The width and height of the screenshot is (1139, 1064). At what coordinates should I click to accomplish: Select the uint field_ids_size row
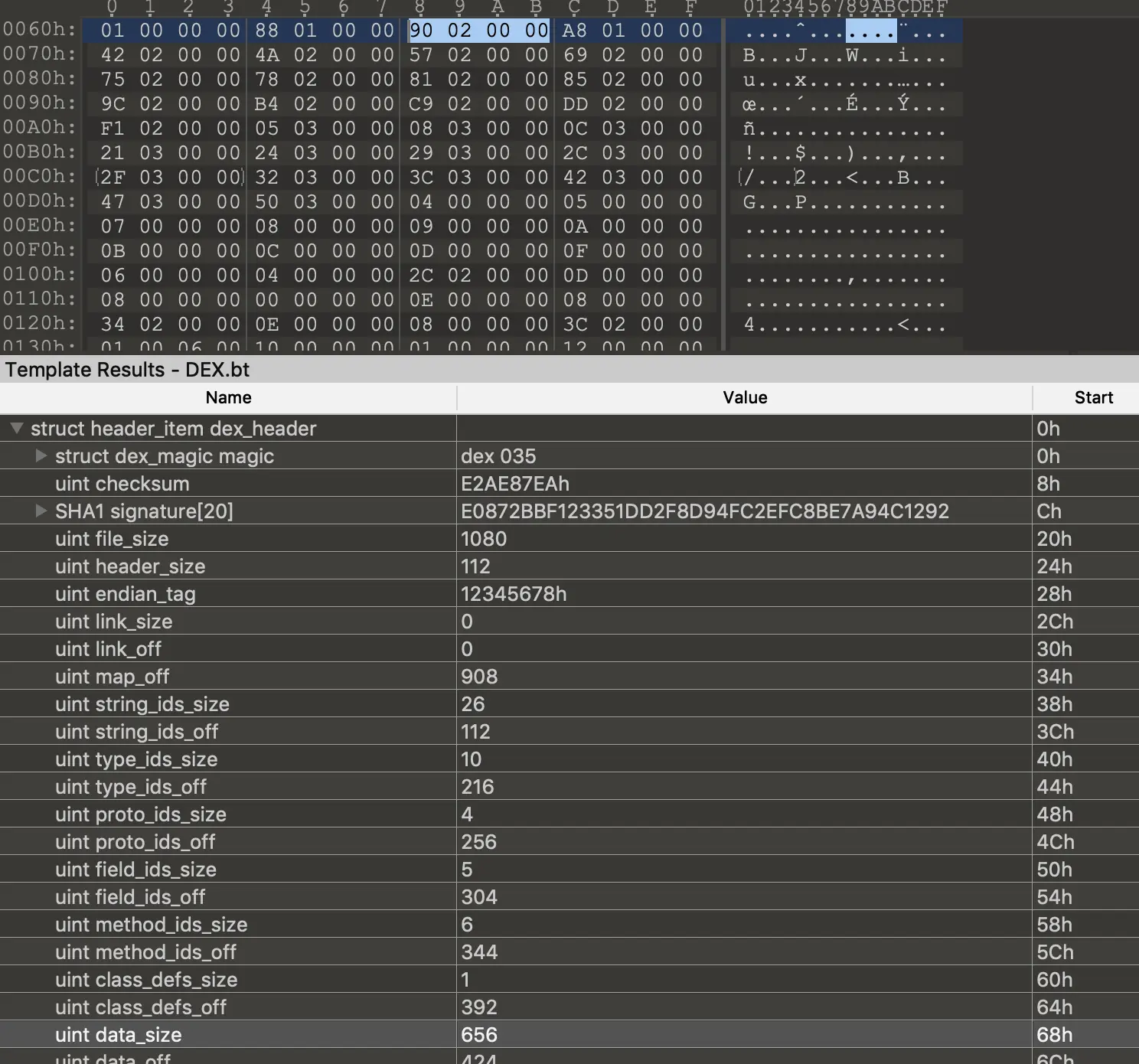[569, 870]
